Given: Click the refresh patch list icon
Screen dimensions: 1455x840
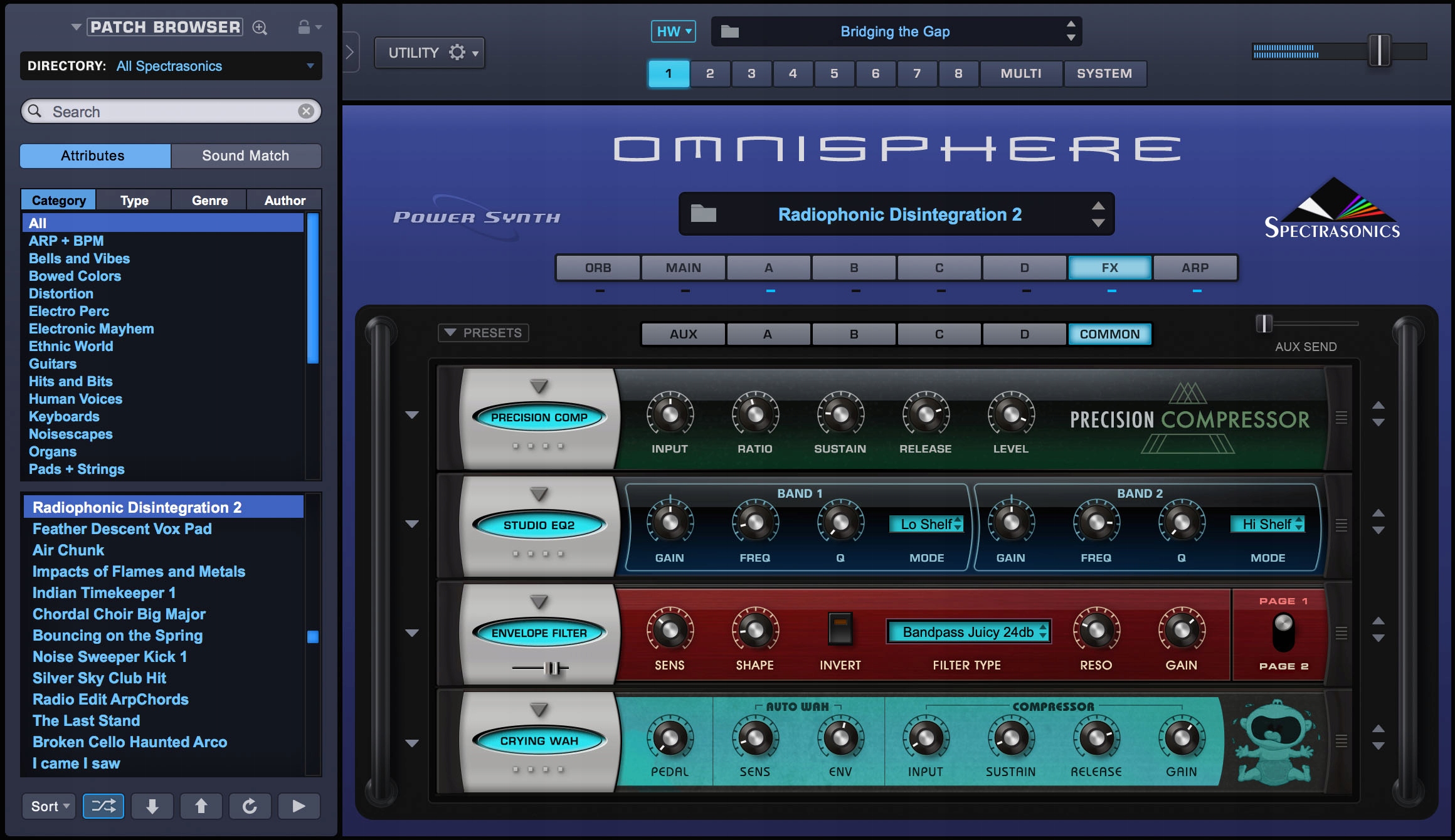Looking at the screenshot, I should click(250, 806).
